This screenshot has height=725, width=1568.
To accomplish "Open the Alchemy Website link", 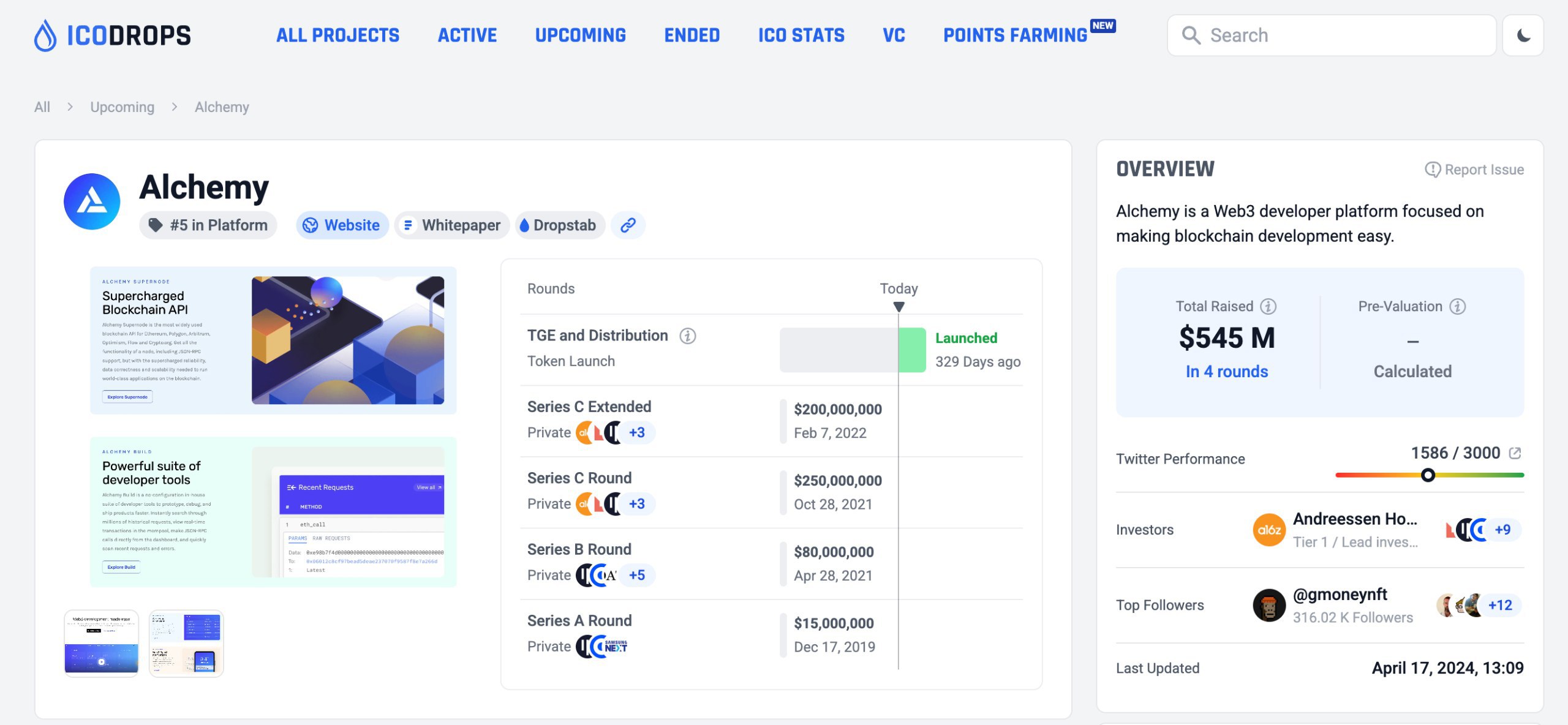I will pyautogui.click(x=342, y=225).
